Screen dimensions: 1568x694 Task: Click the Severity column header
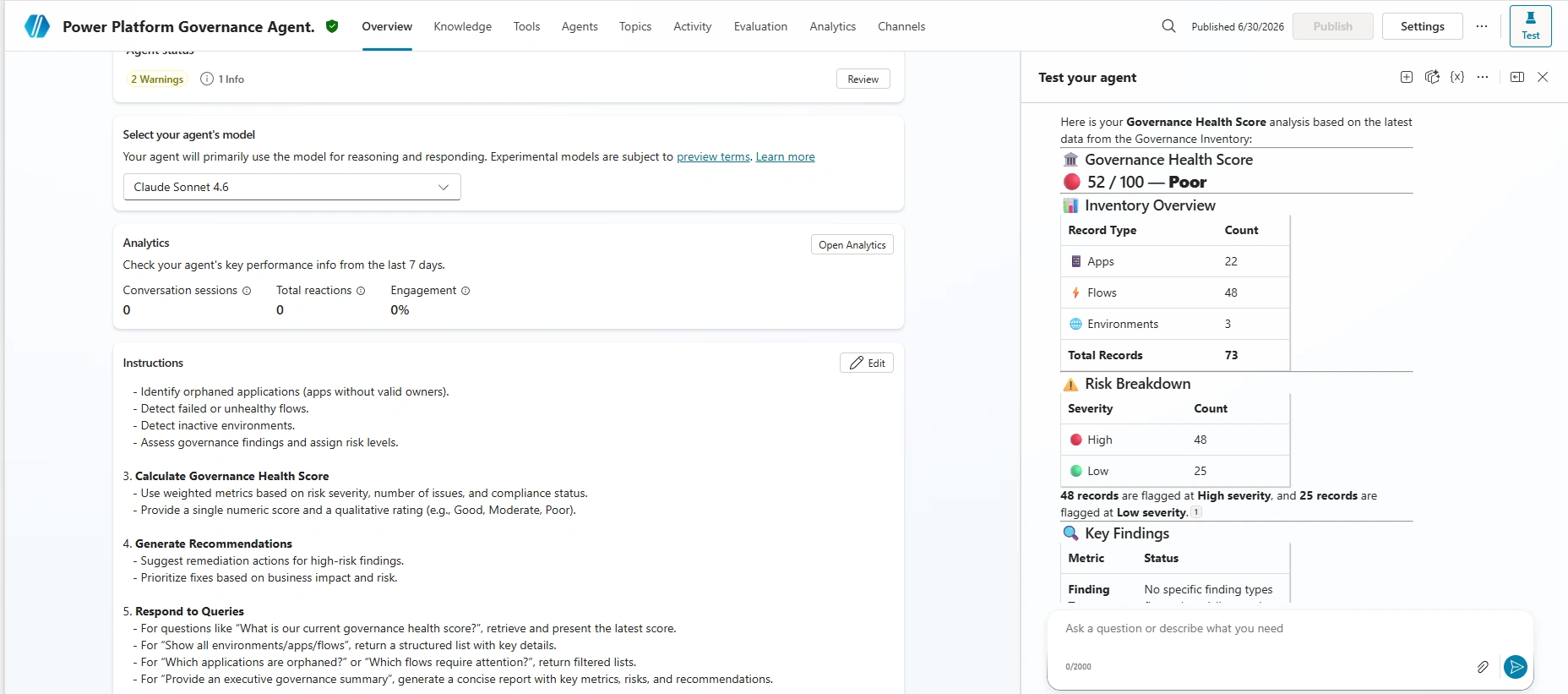tap(1090, 408)
